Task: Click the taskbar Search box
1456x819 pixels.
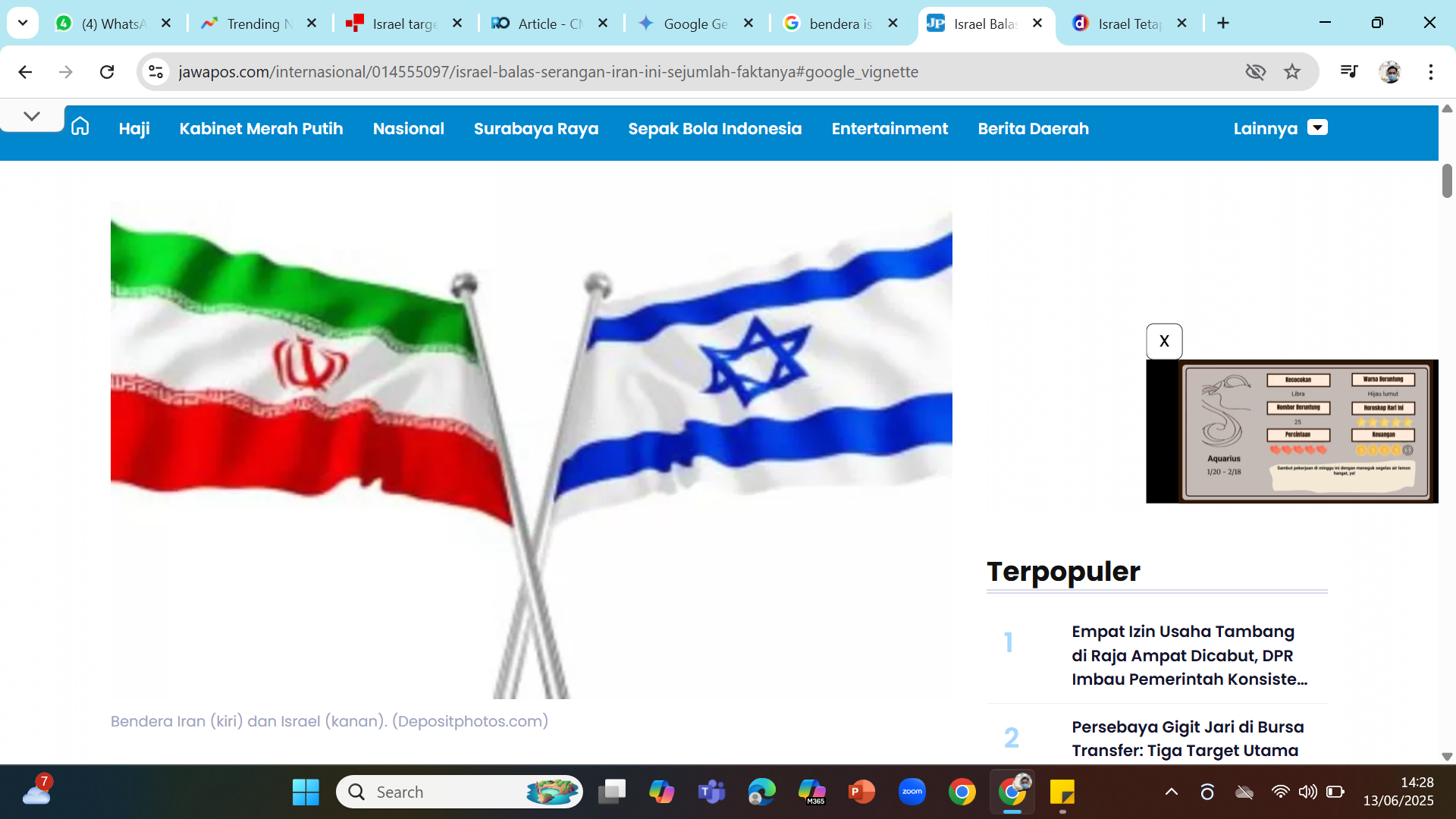Action: point(460,792)
